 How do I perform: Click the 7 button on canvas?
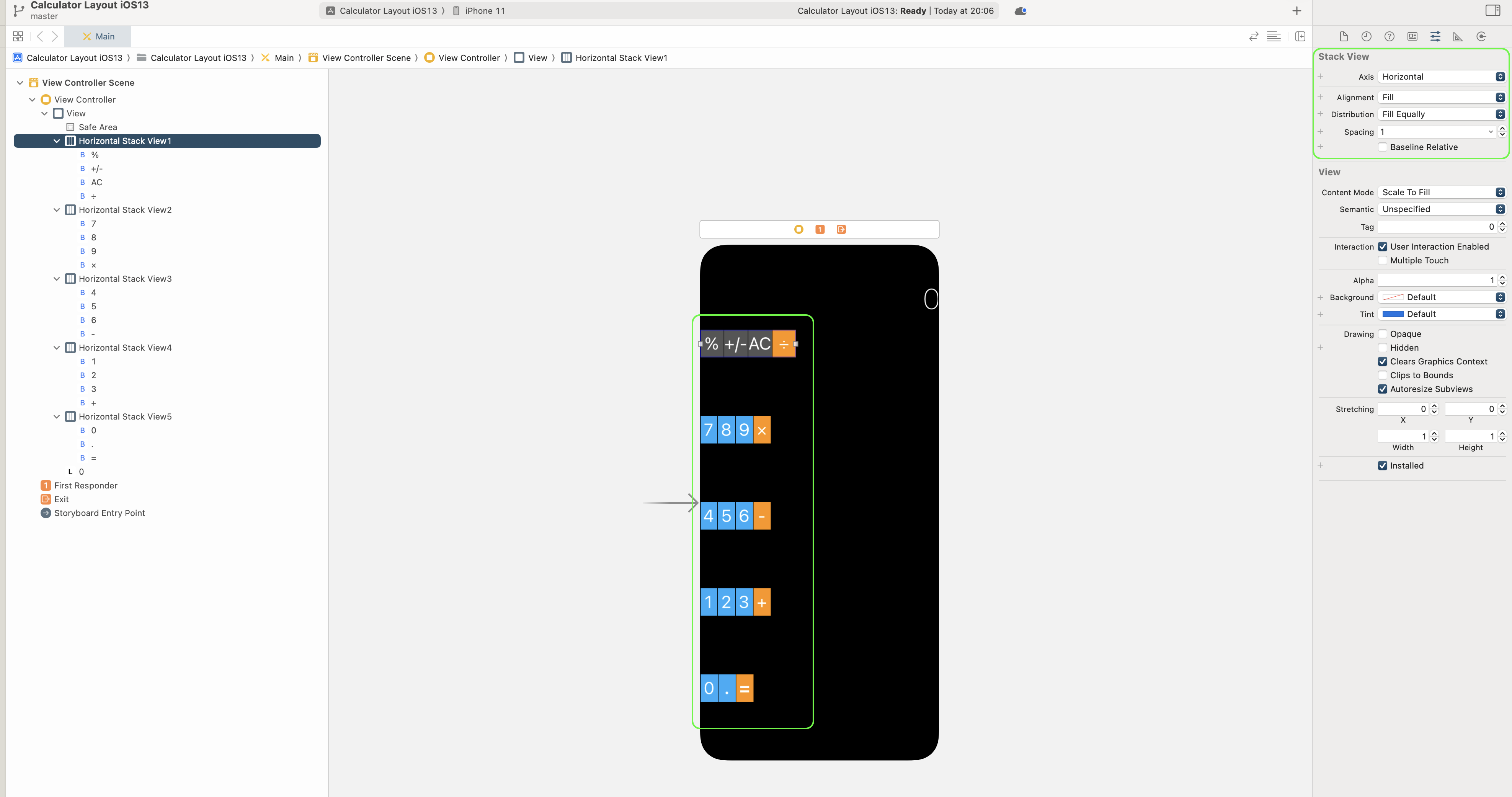click(709, 430)
